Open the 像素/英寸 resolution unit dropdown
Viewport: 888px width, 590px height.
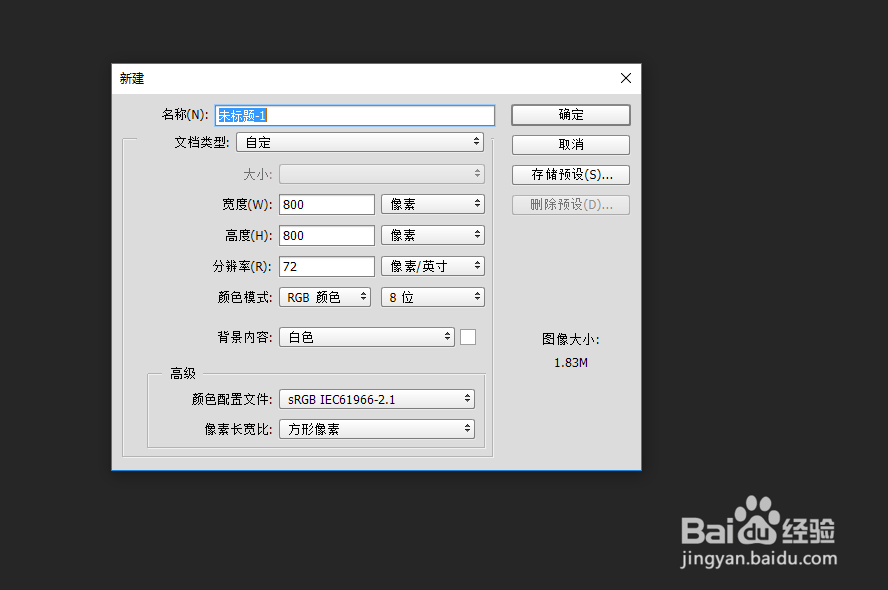433,266
